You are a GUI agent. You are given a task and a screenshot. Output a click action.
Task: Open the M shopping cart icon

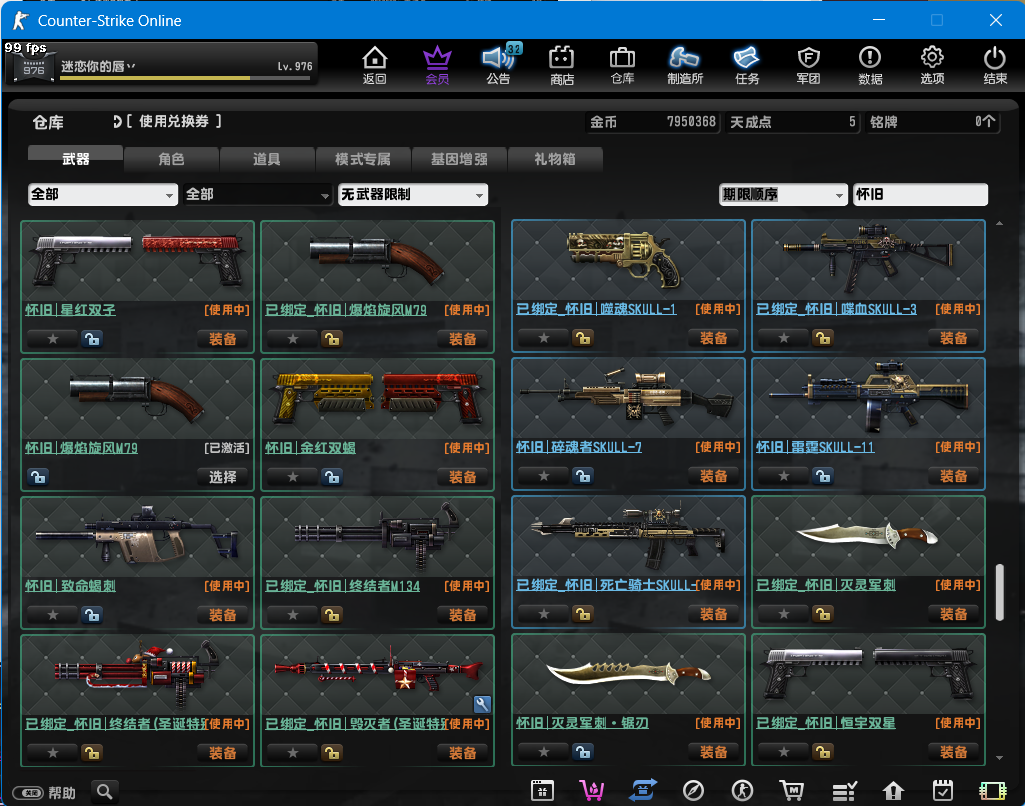click(792, 791)
